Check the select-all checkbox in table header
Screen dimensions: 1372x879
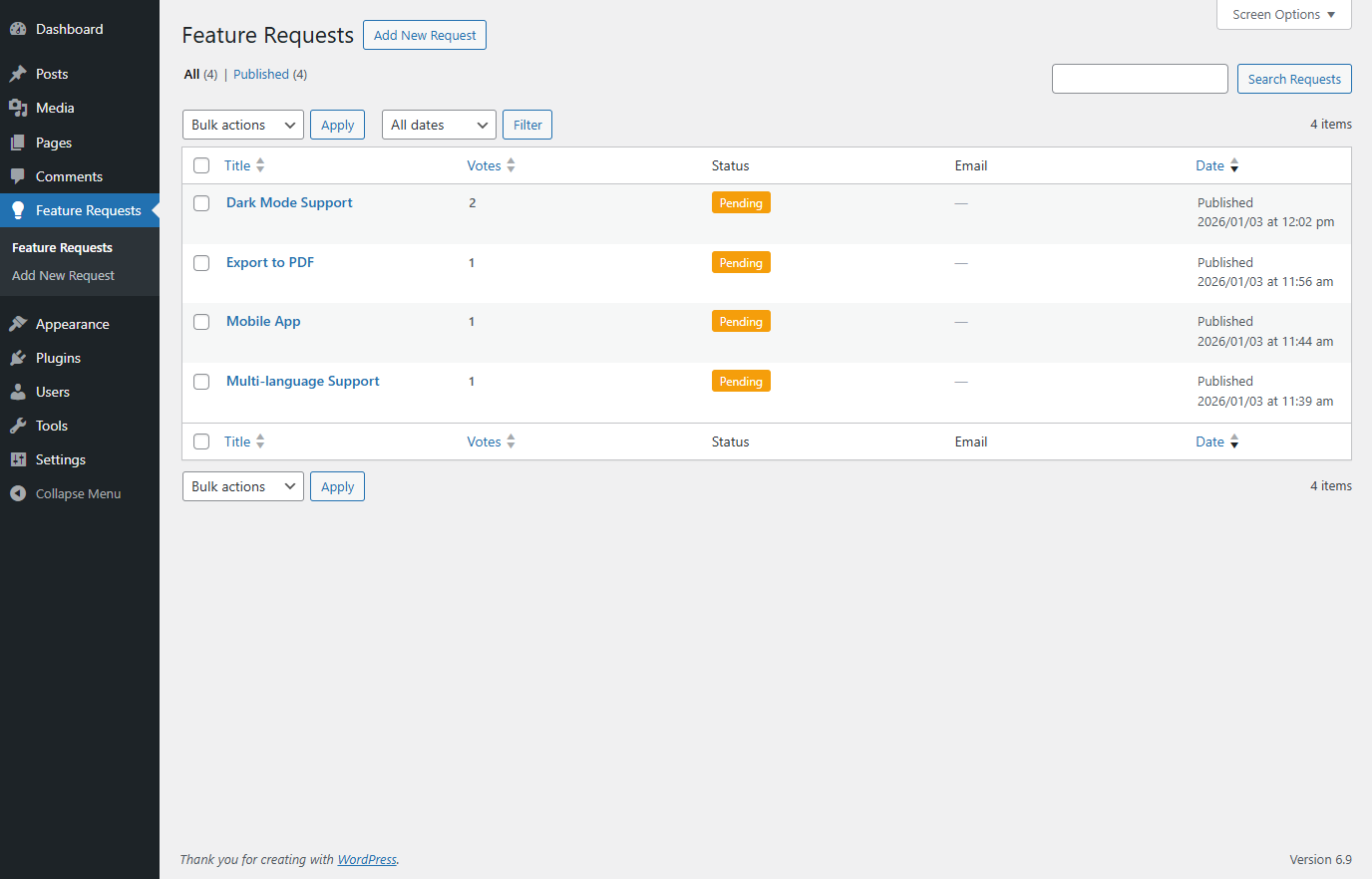(x=201, y=165)
